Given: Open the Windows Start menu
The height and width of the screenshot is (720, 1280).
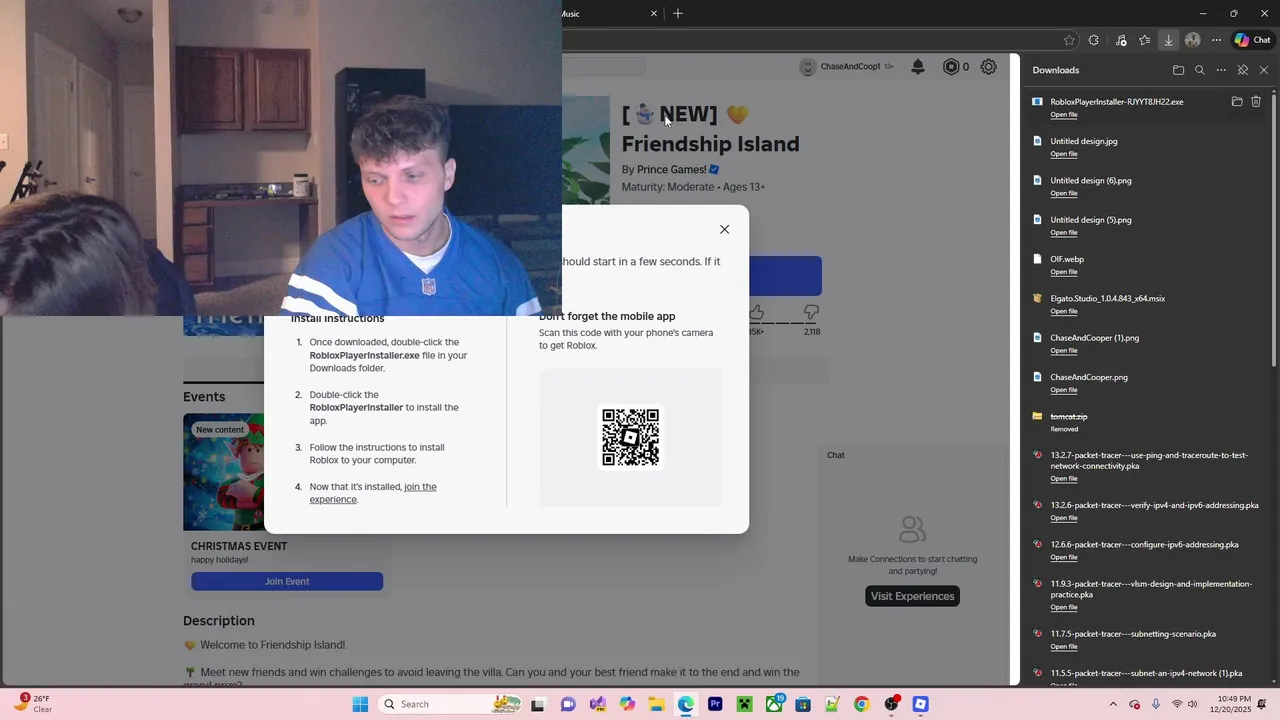Looking at the screenshot, I should point(360,704).
